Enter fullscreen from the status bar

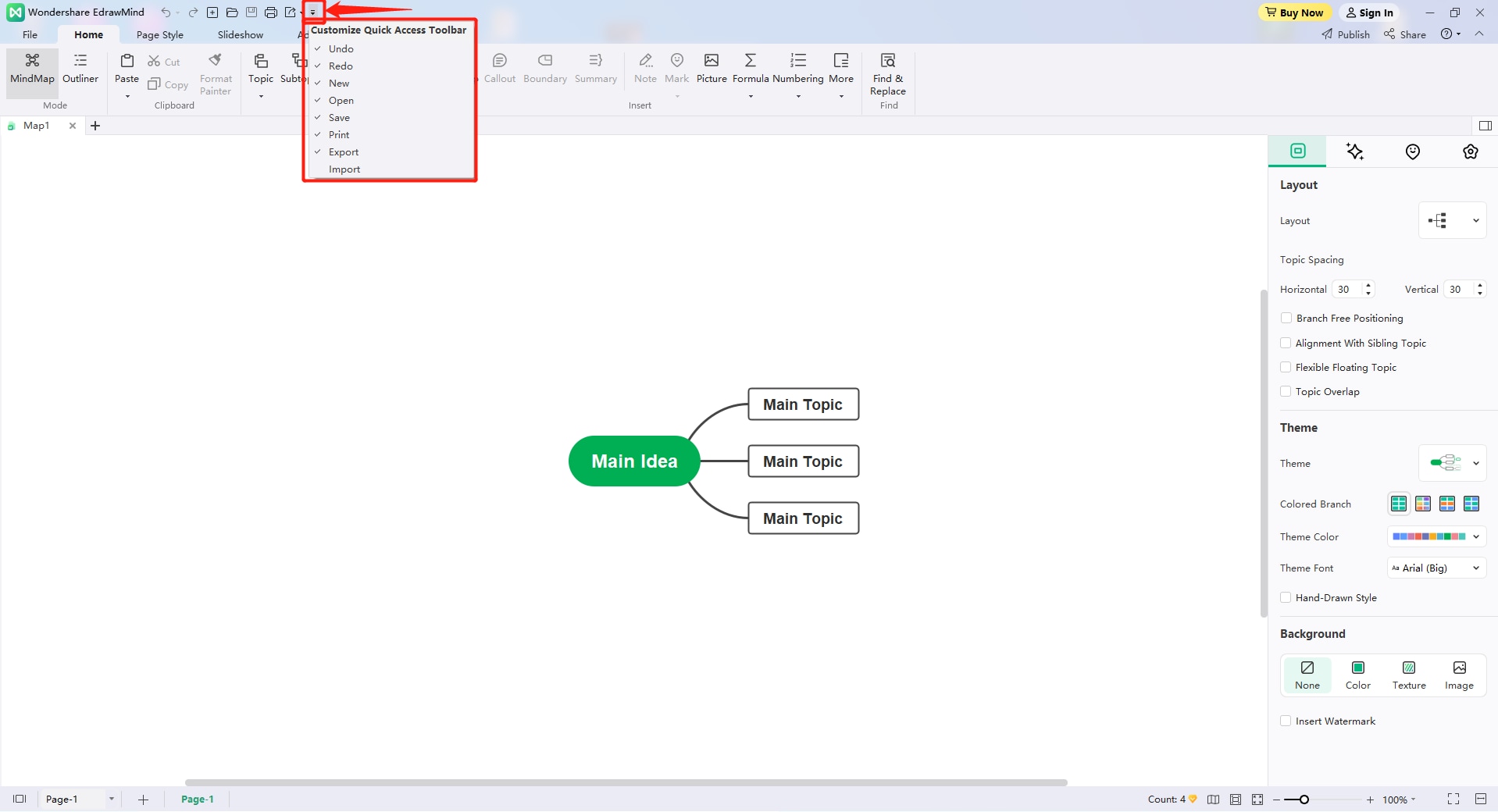click(1453, 799)
